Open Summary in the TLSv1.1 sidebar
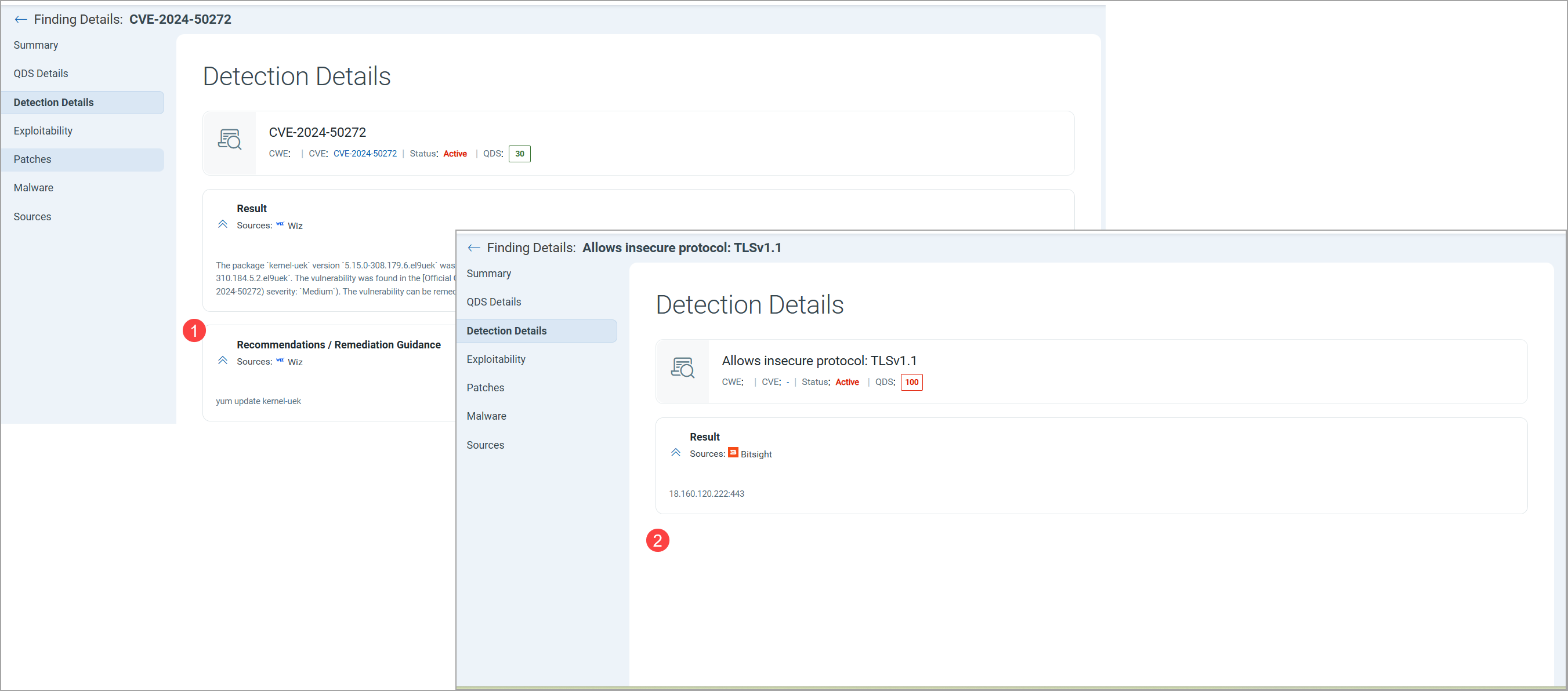Image resolution: width=1568 pixels, height=691 pixels. pyautogui.click(x=489, y=273)
